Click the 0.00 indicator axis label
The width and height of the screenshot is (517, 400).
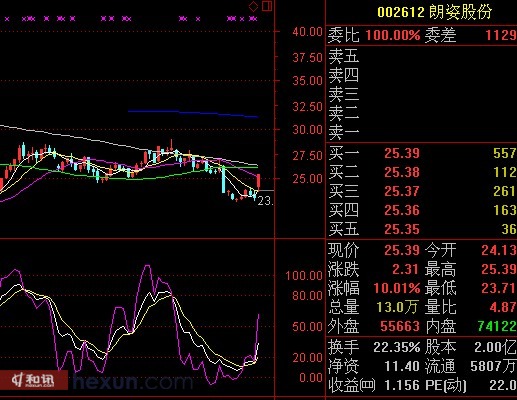(x=311, y=377)
